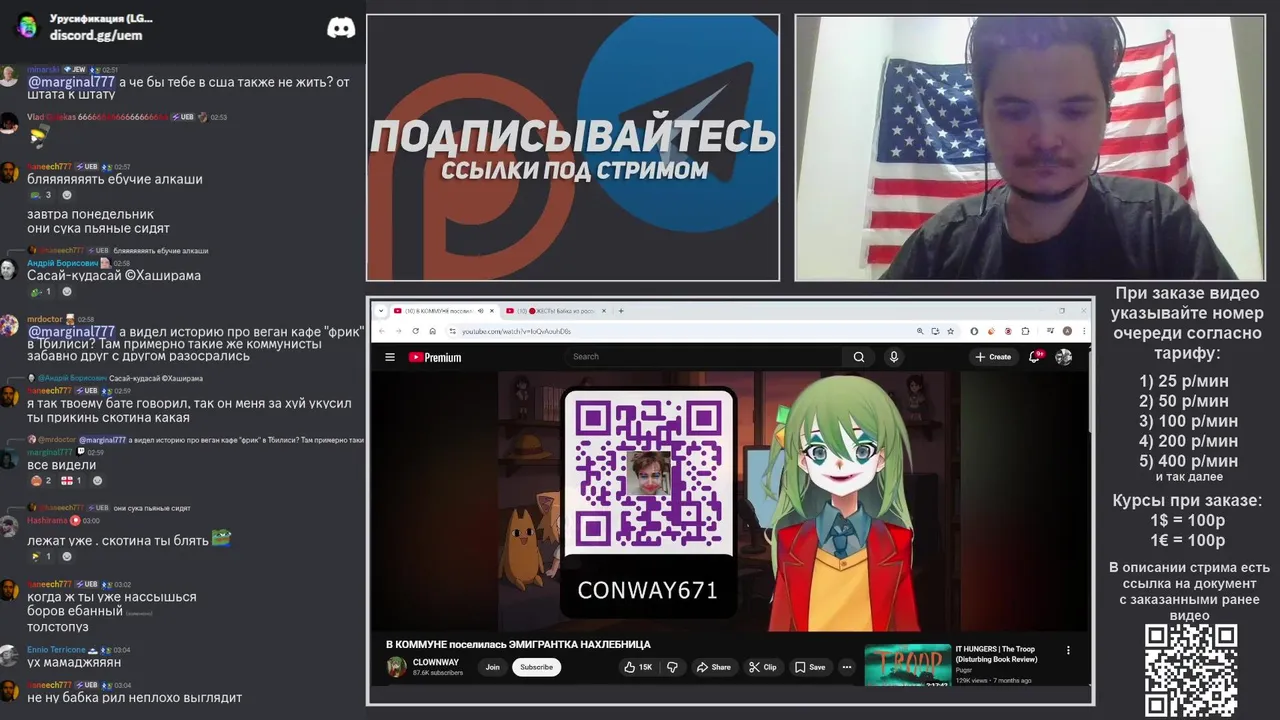Click the Join channel button
Screen dimensions: 1280x720
(492, 667)
